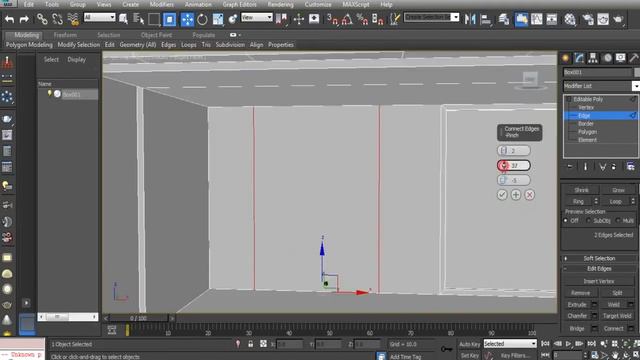Screen dimensions: 640x360
Task: Toggle Box001 light bulb visibility icon
Action: point(49,93)
